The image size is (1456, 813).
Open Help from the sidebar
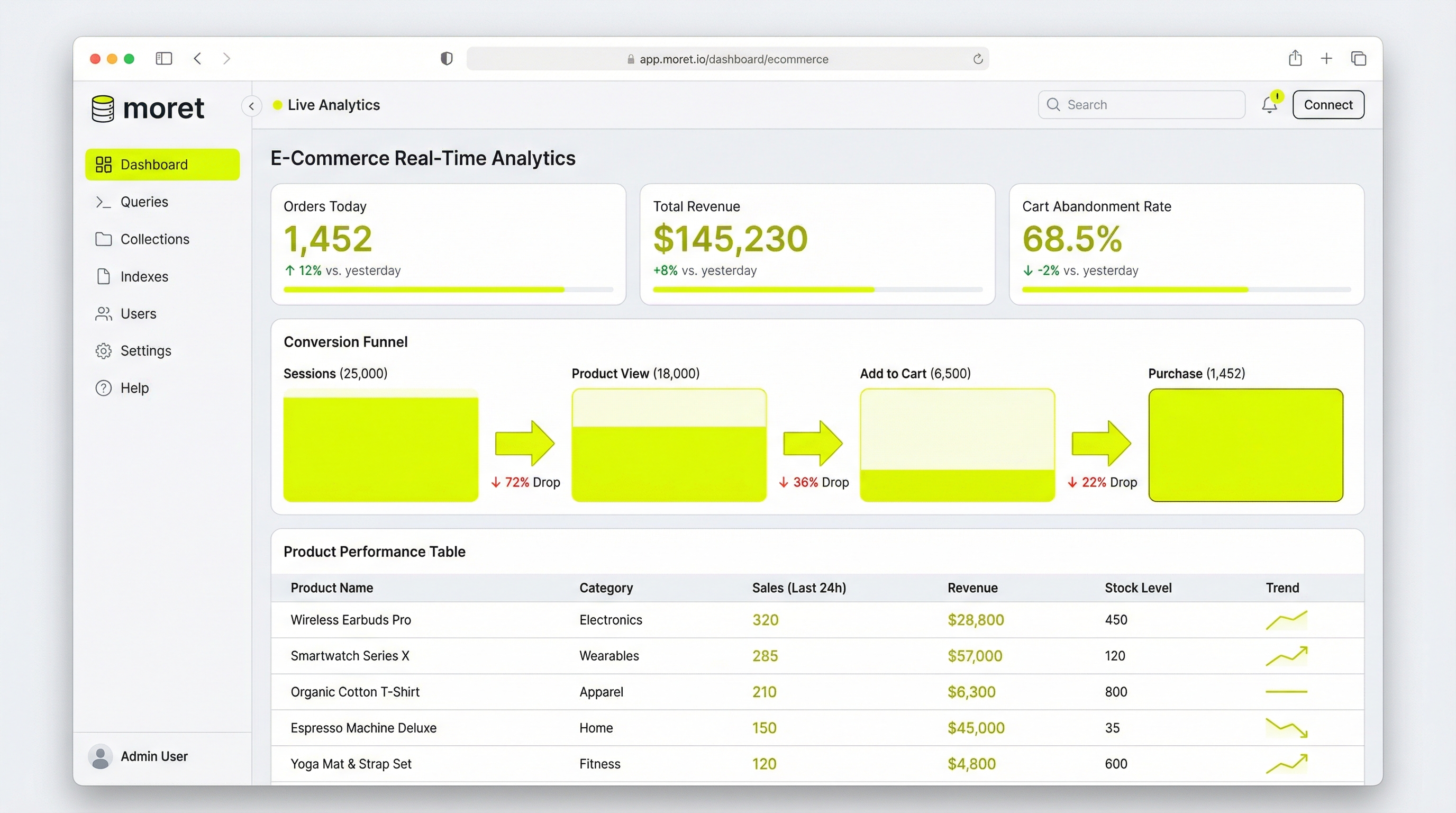pos(134,388)
